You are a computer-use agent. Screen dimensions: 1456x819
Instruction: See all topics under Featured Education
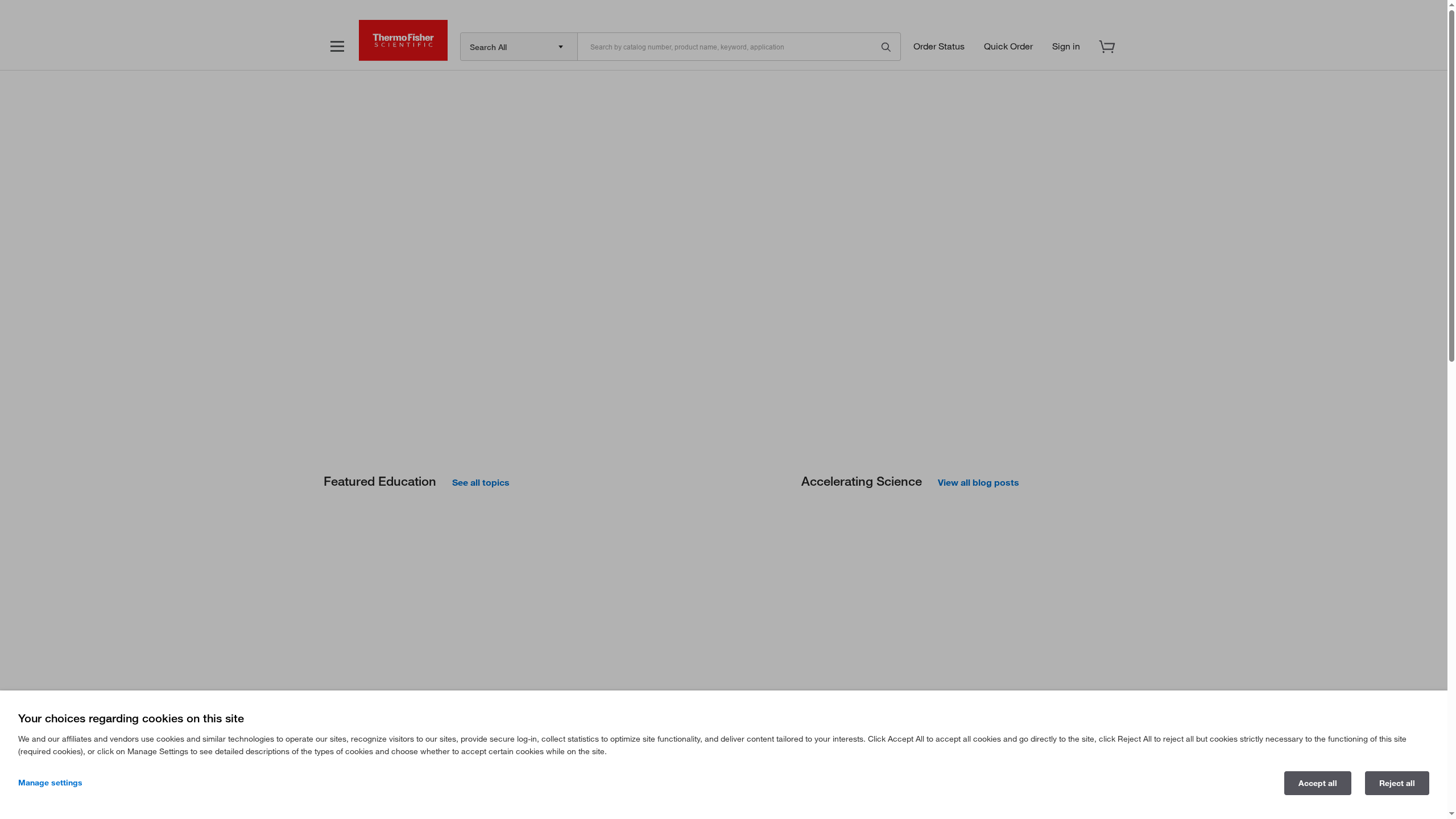pyautogui.click(x=480, y=482)
